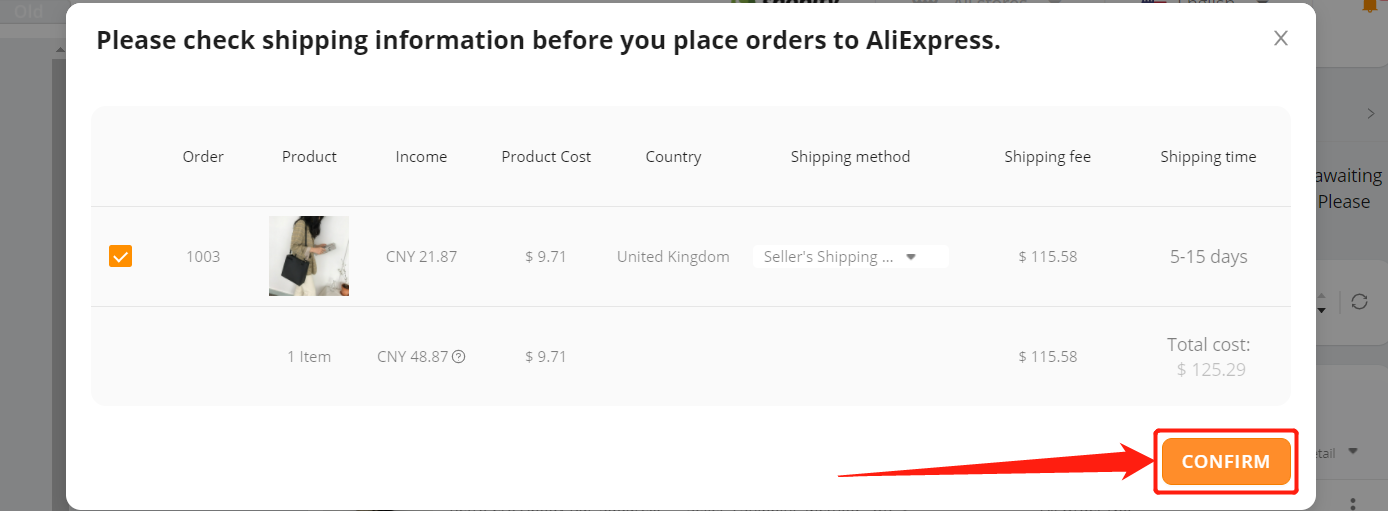Click the Shipping method column header
This screenshot has width=1388, height=511.
[x=850, y=156]
